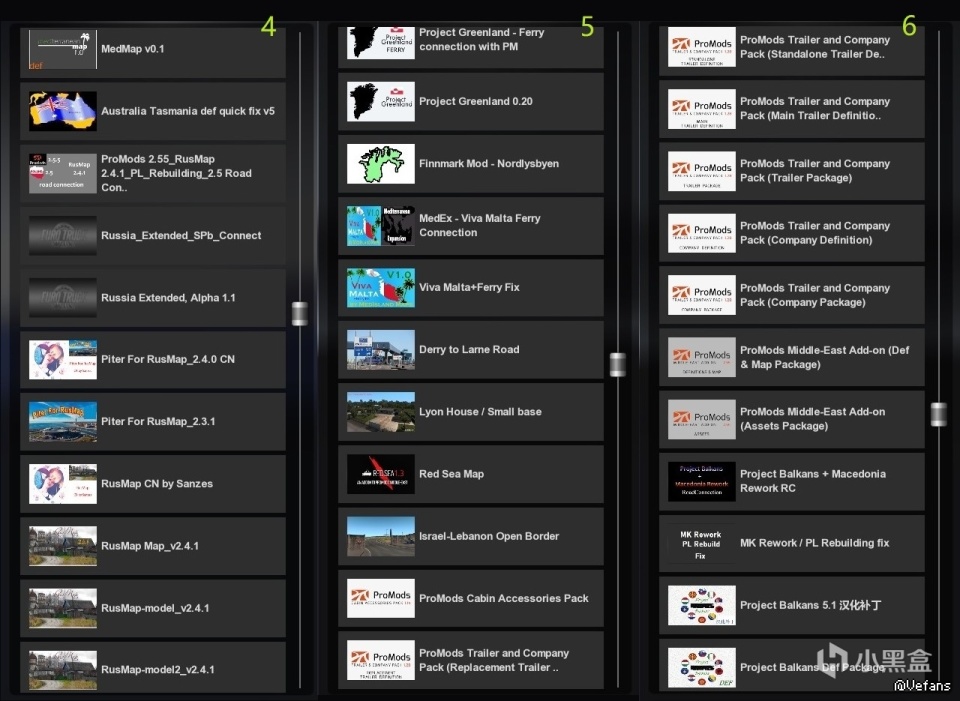The image size is (960, 701).
Task: Click the ProMods Main Trailer Definition icon
Action: [x=702, y=110]
